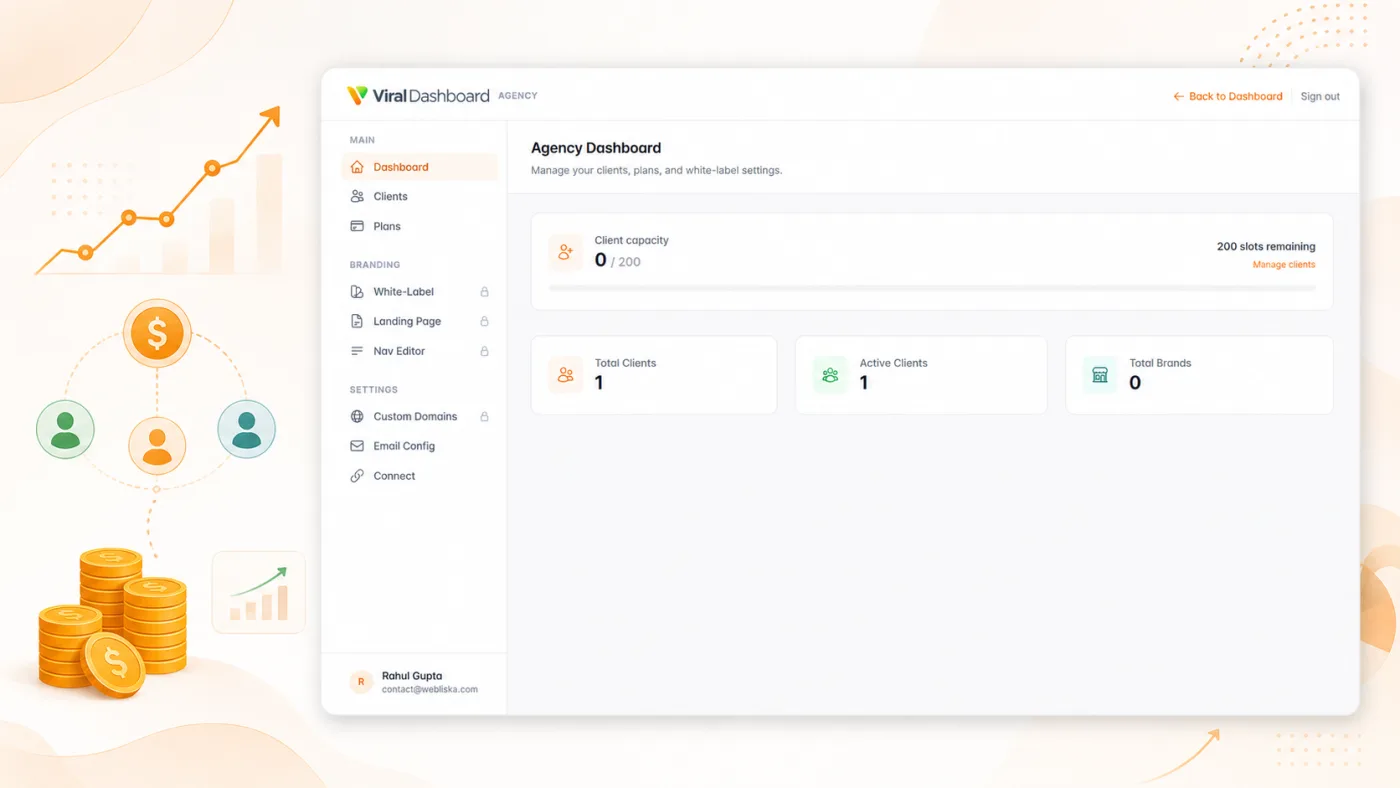Screen dimensions: 1400x788
Task: Click the Total Brands storefront icon
Action: tap(1100, 375)
